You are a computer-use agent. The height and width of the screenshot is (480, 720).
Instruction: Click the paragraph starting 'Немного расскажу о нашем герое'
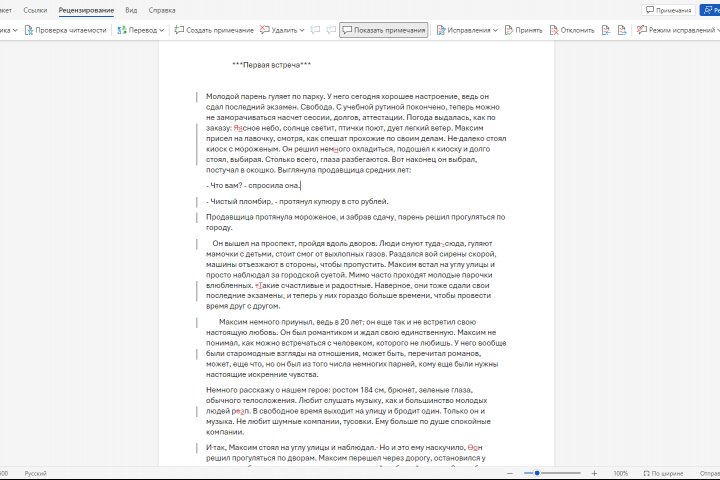(x=348, y=411)
